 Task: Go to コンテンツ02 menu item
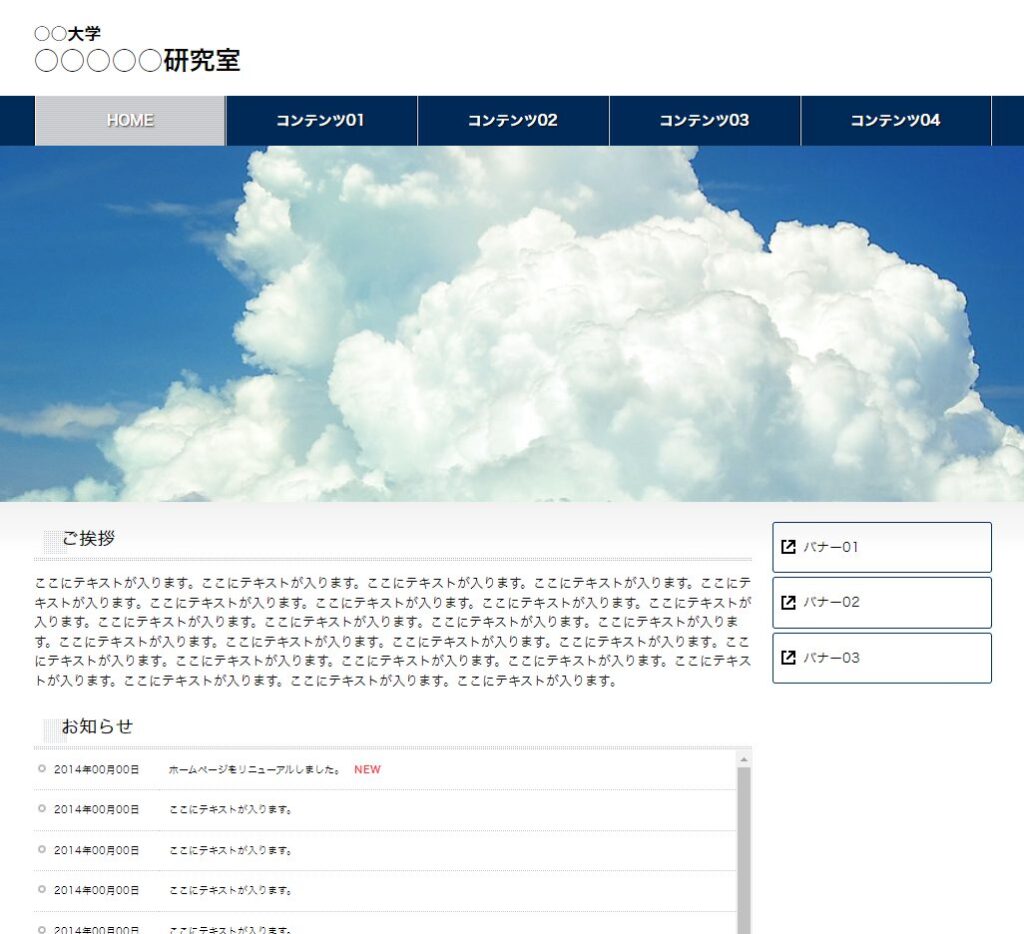[513, 121]
